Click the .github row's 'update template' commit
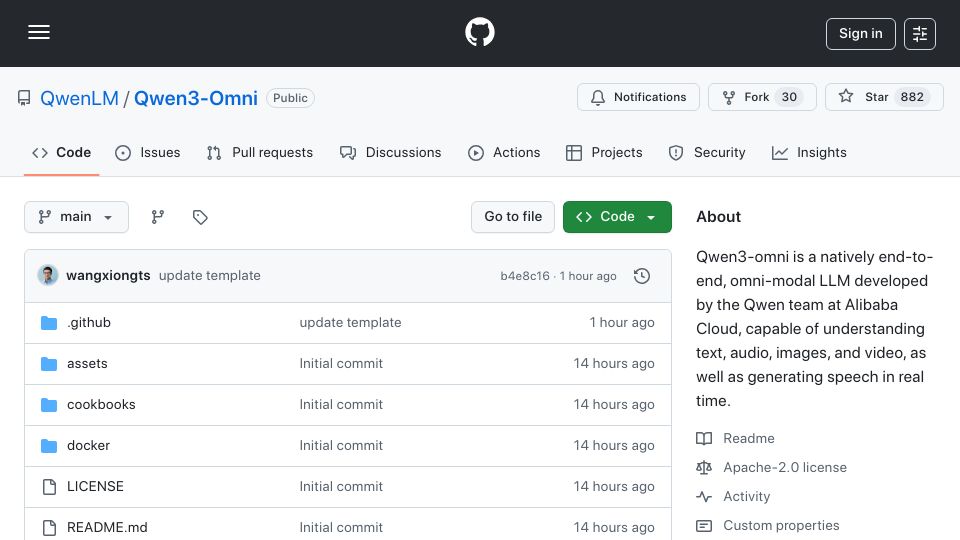Image resolution: width=960 pixels, height=540 pixels. coord(350,323)
